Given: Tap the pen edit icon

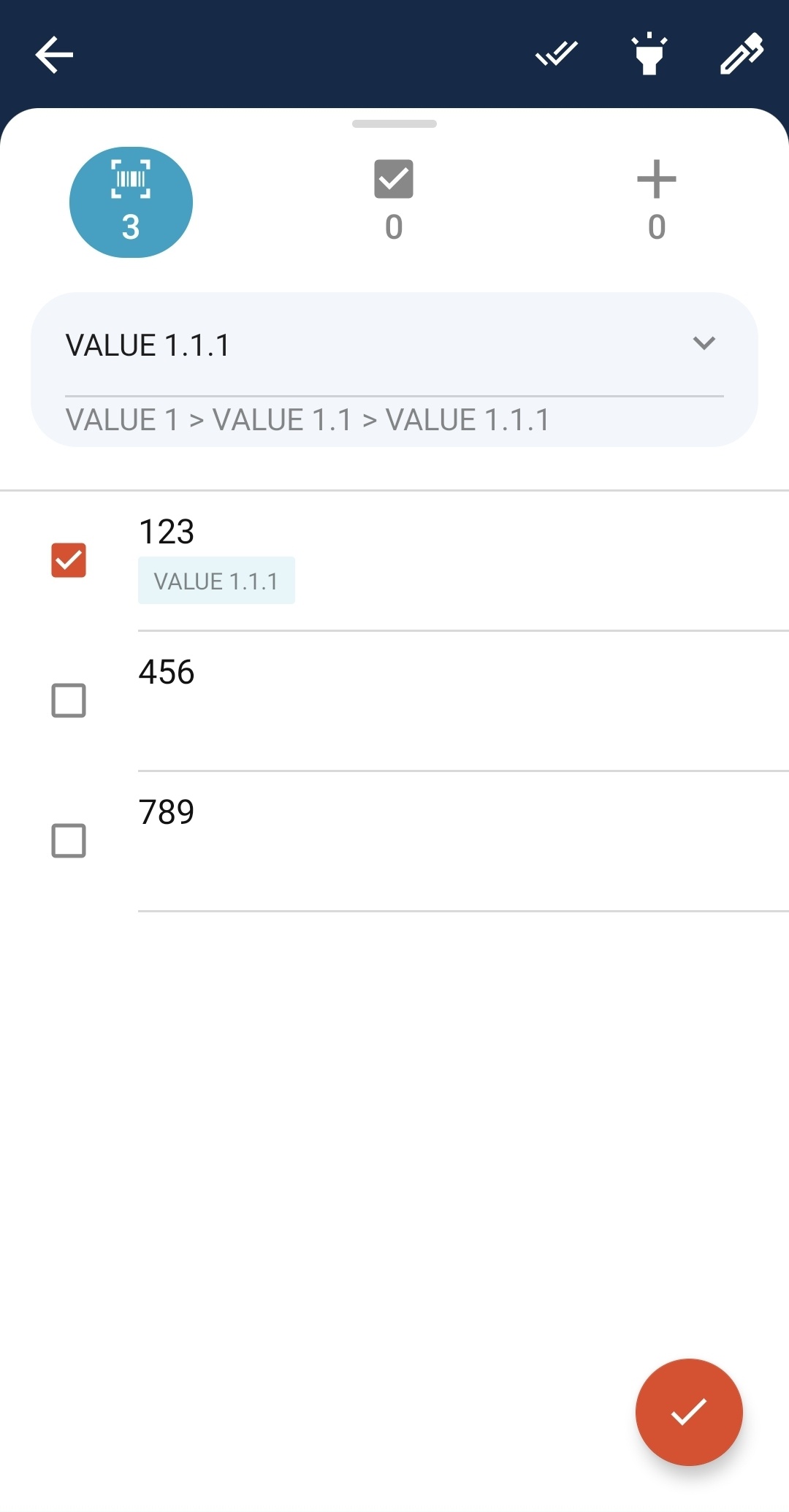Looking at the screenshot, I should tap(742, 55).
